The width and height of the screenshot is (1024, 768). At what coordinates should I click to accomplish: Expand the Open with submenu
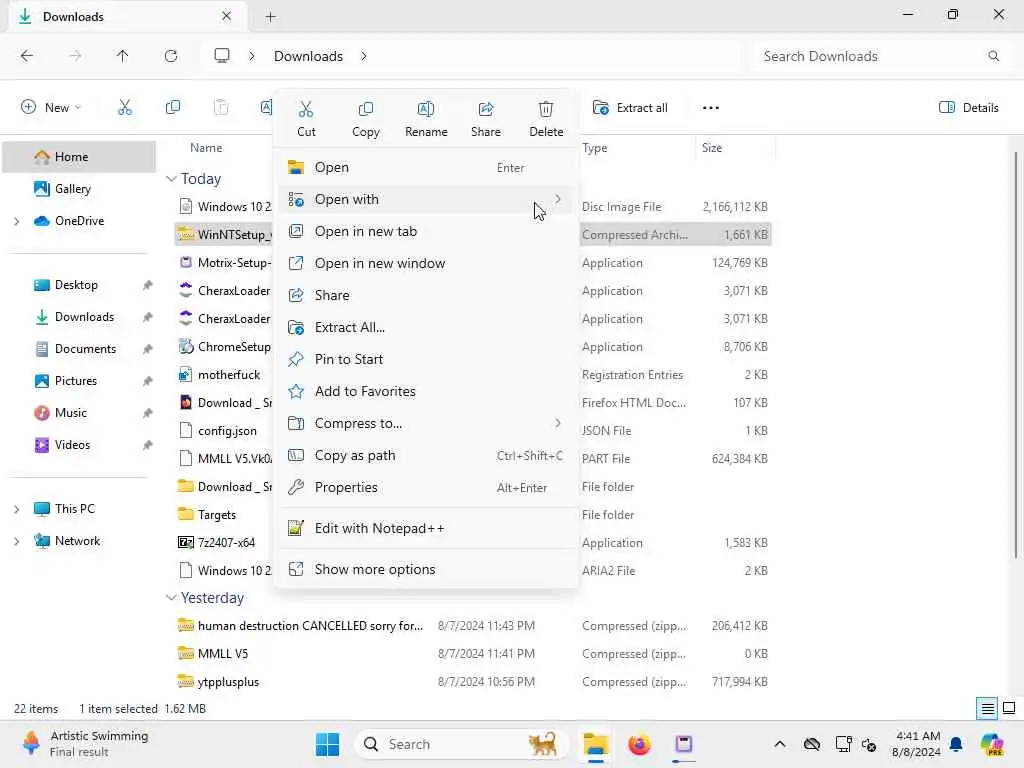428,199
